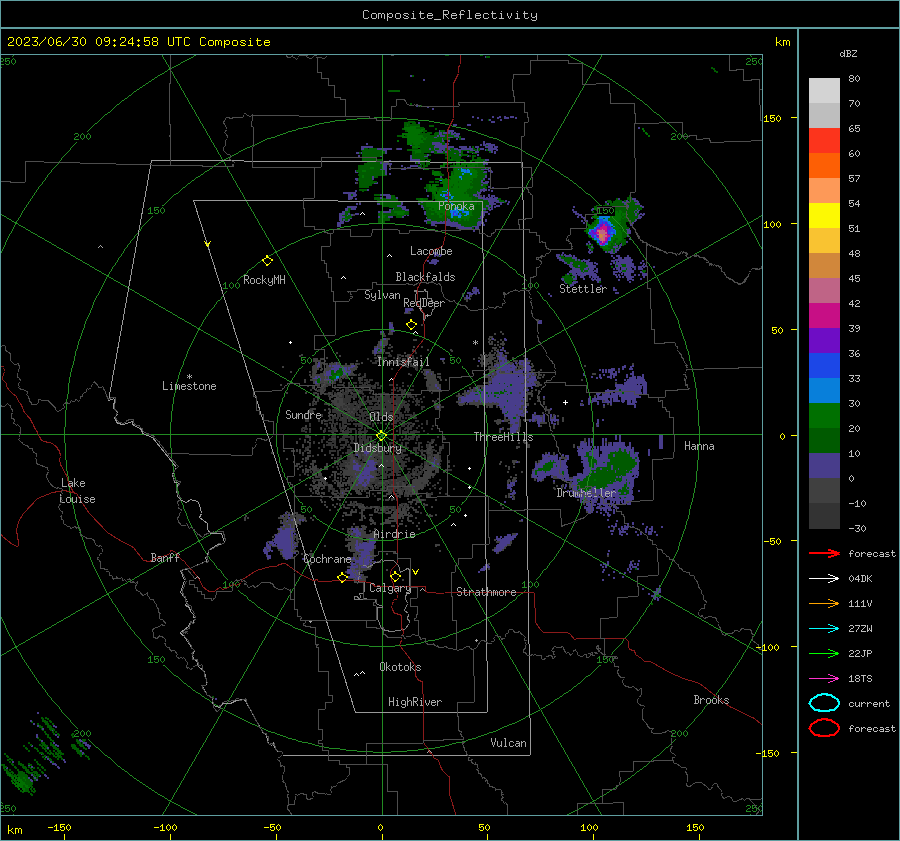Click the Sylvan label
The width and height of the screenshot is (900, 841).
tap(382, 295)
